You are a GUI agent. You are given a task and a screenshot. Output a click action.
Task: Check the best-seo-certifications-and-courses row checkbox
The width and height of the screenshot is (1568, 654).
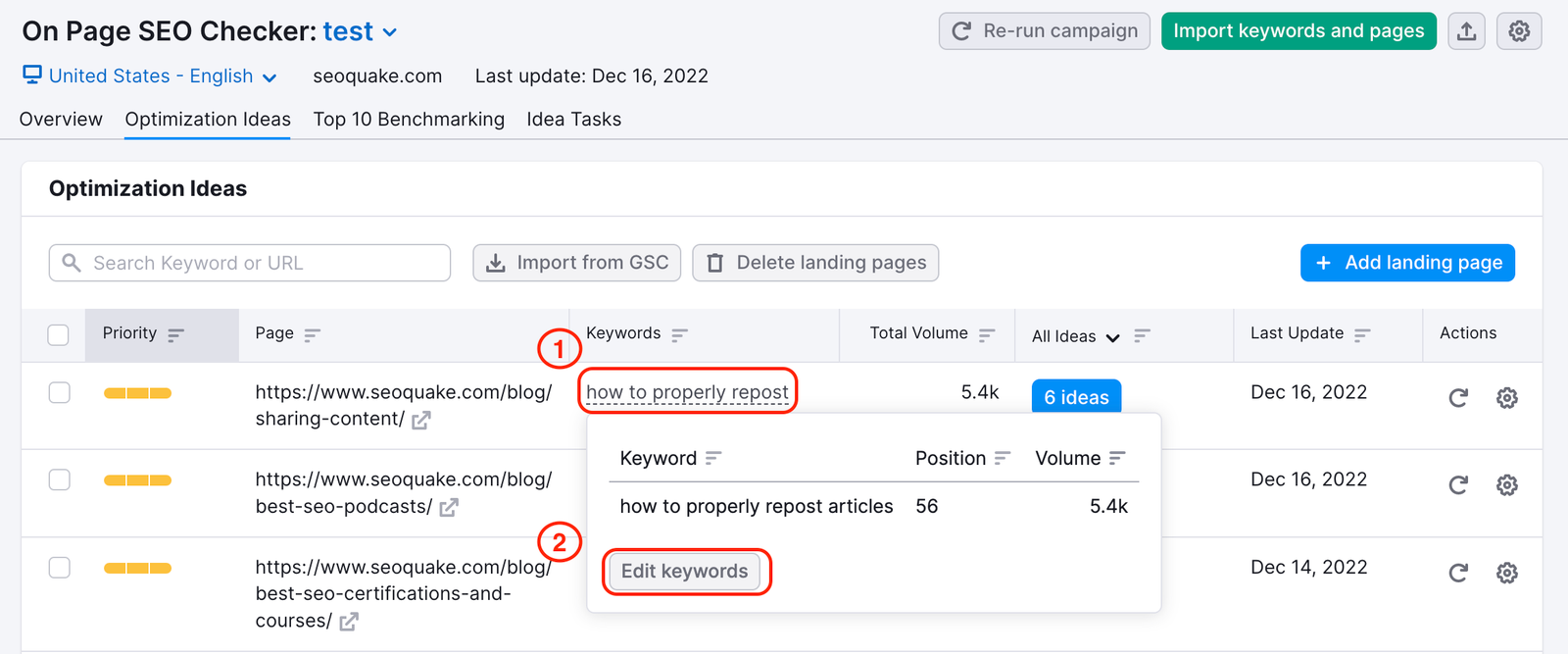point(60,567)
